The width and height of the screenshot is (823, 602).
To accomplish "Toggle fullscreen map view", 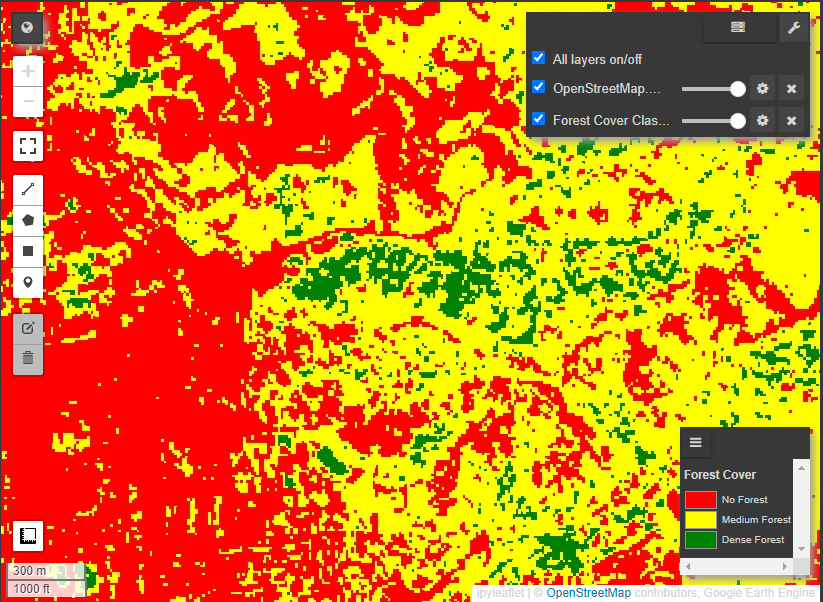I will [28, 146].
